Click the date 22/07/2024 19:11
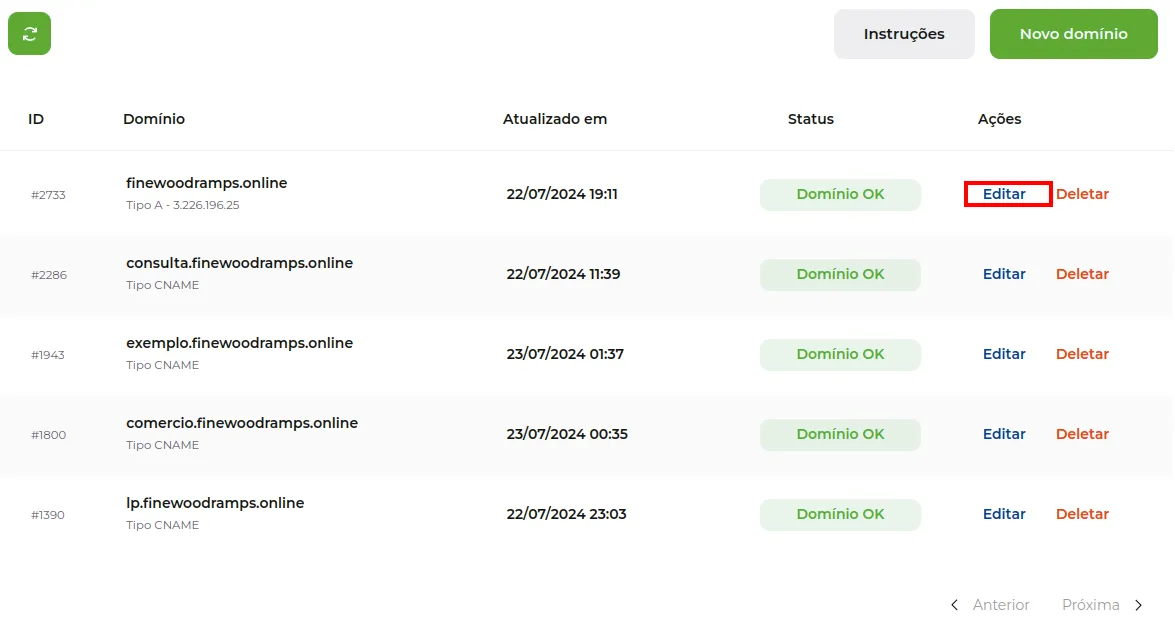Screen dimensions: 1175x644 tap(562, 194)
